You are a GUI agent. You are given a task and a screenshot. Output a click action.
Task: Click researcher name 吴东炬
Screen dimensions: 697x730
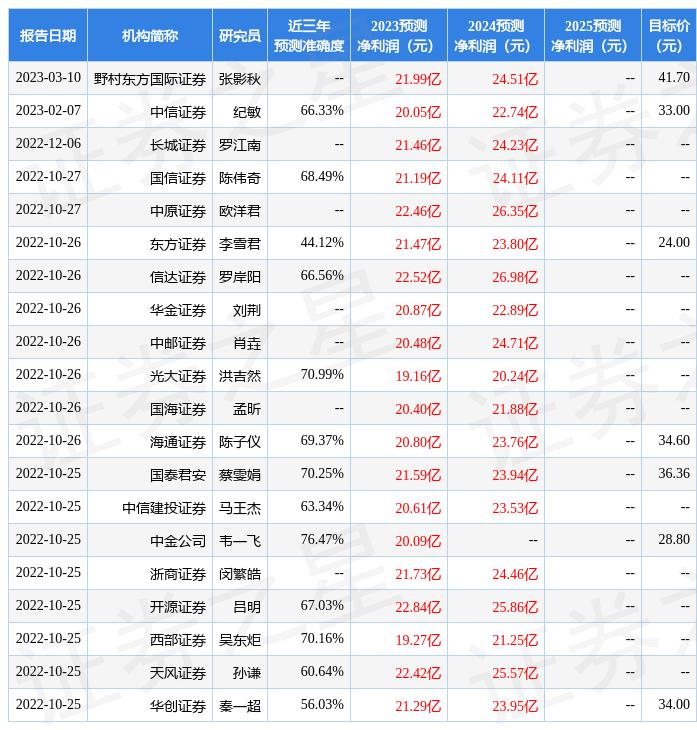[x=240, y=641]
